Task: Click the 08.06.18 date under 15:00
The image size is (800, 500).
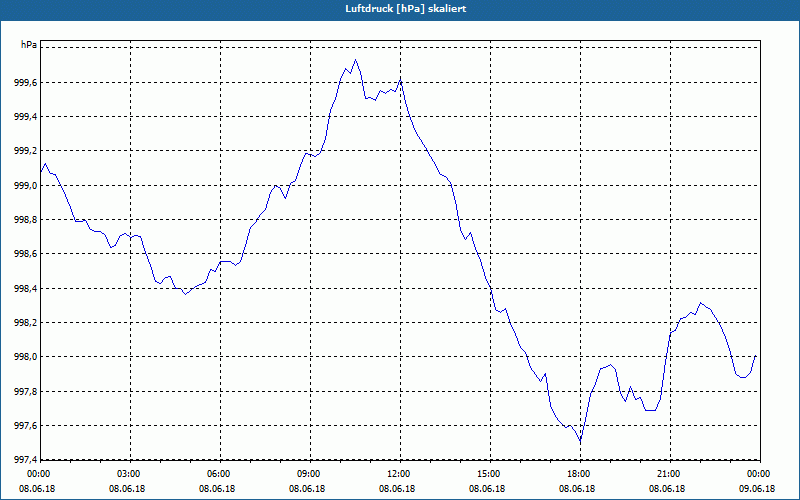Action: coord(487,489)
